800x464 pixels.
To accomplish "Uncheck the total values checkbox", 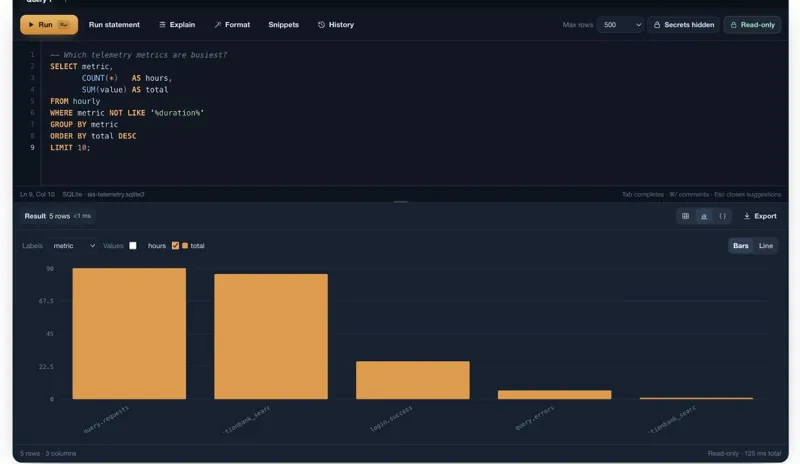I will tap(175, 246).
